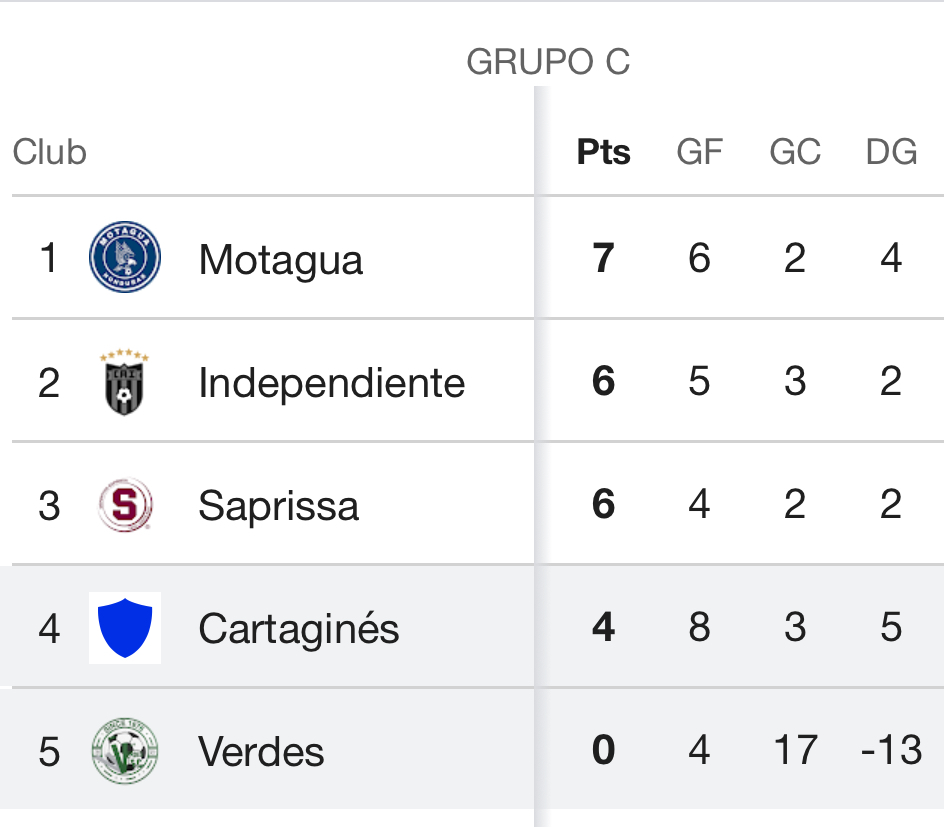
Task: Click Motagua's 7 points value
Action: 603,258
